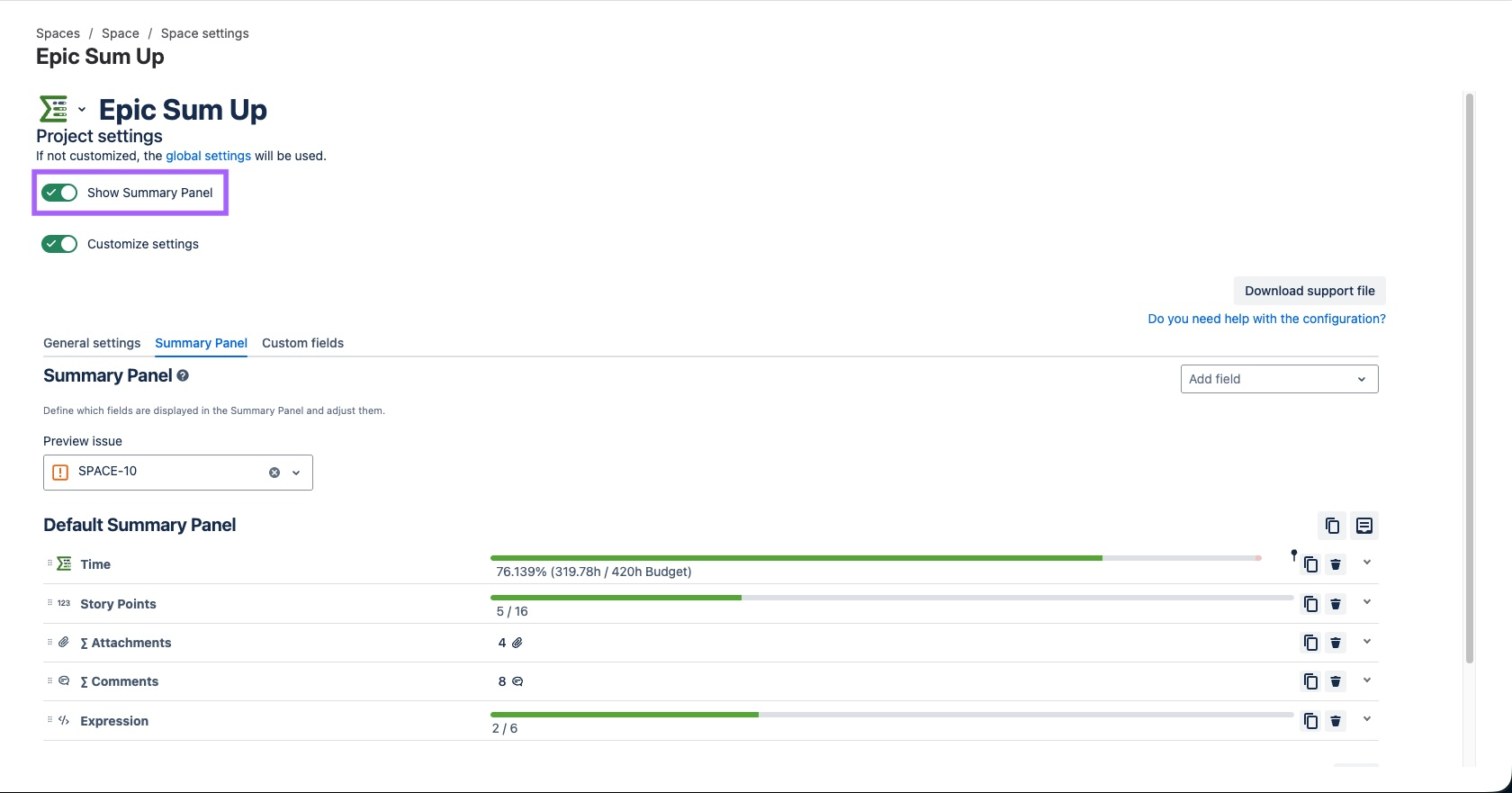Open the Custom fields tab
This screenshot has width=1512, height=793.
pos(302,343)
